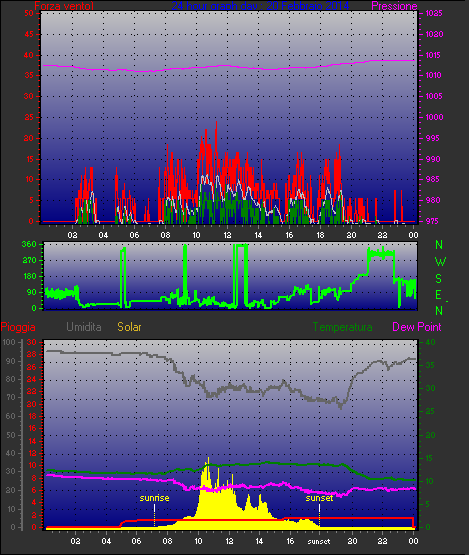
Task: Click the Umidita legend label
Action: pyautogui.click(x=84, y=327)
